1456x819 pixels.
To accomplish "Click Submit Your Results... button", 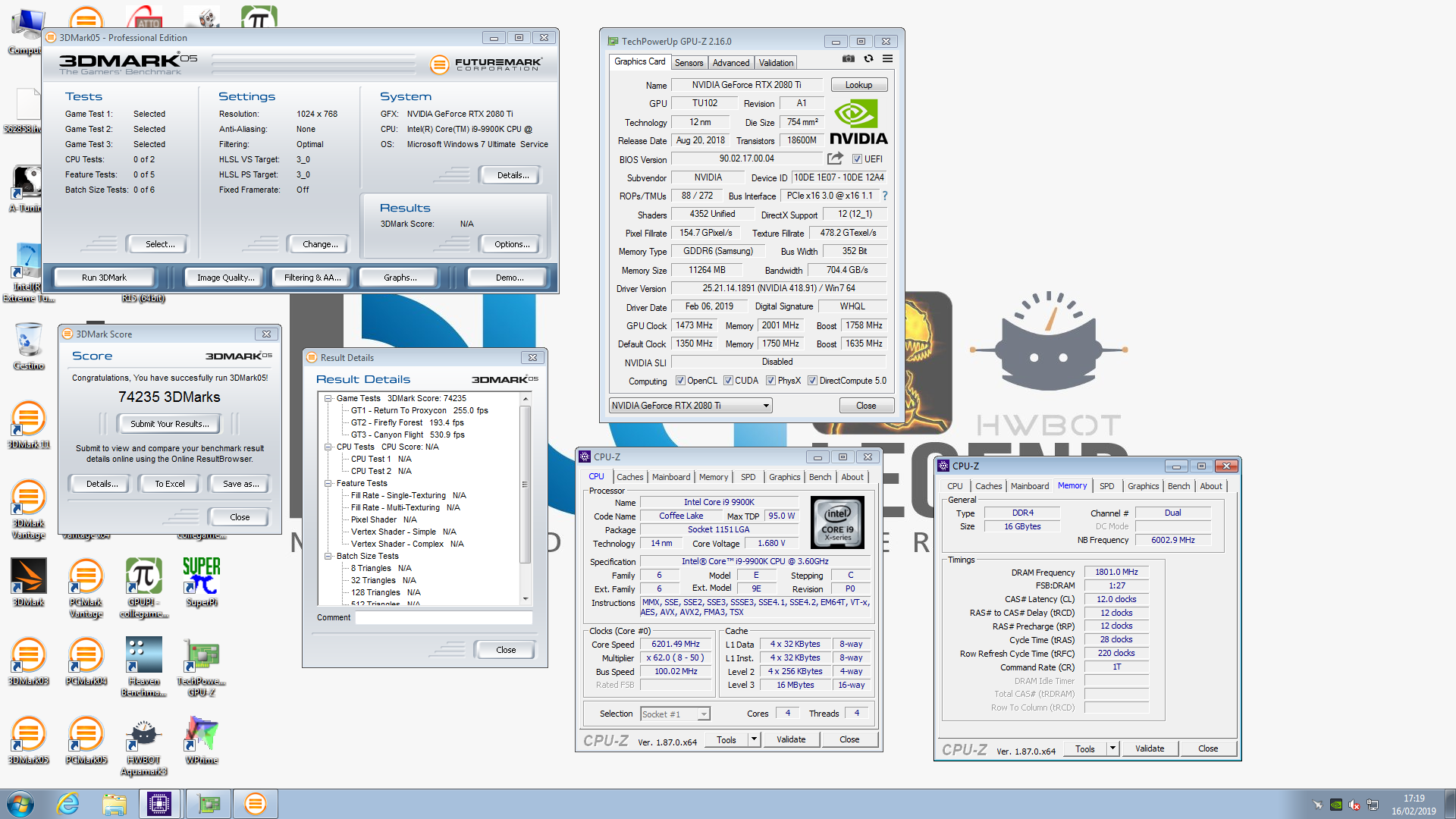I will coord(170,424).
